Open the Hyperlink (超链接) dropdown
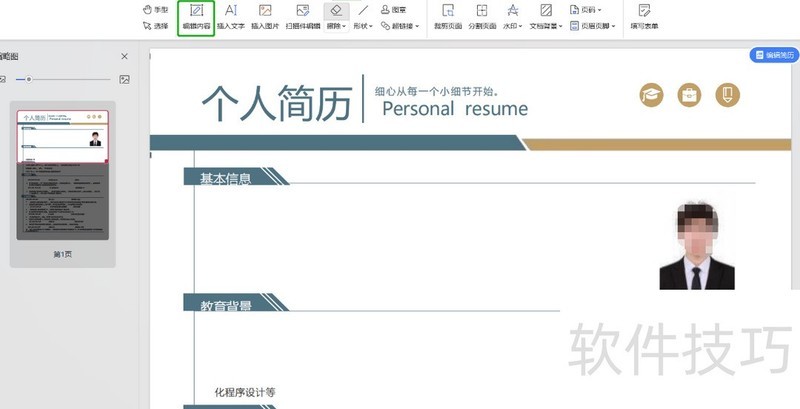This screenshot has width=800, height=409. pos(400,25)
